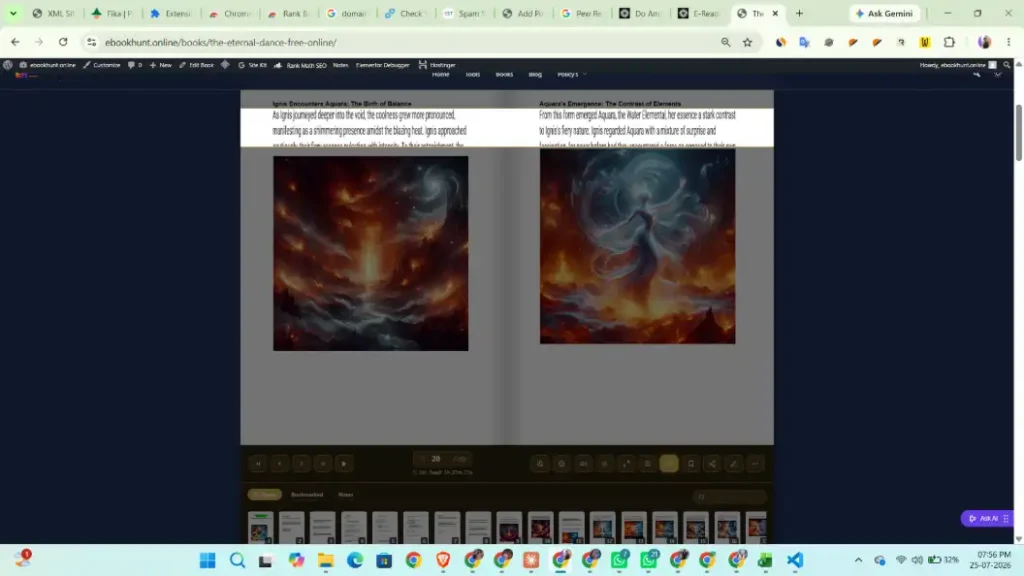
Task: Click the WordPress logo in the admin bar
Action: click(8, 65)
